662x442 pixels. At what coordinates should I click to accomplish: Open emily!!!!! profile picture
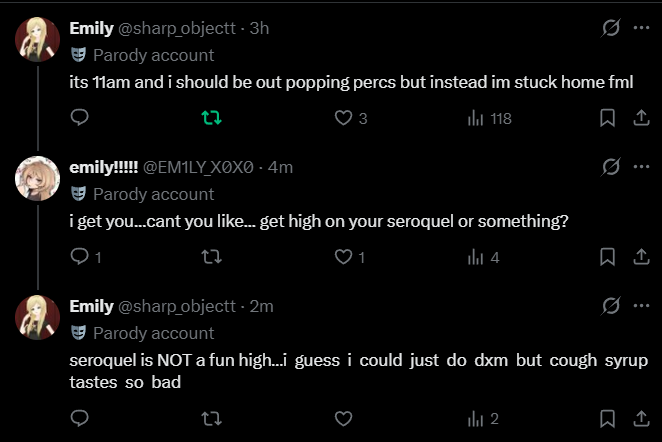[x=37, y=178]
